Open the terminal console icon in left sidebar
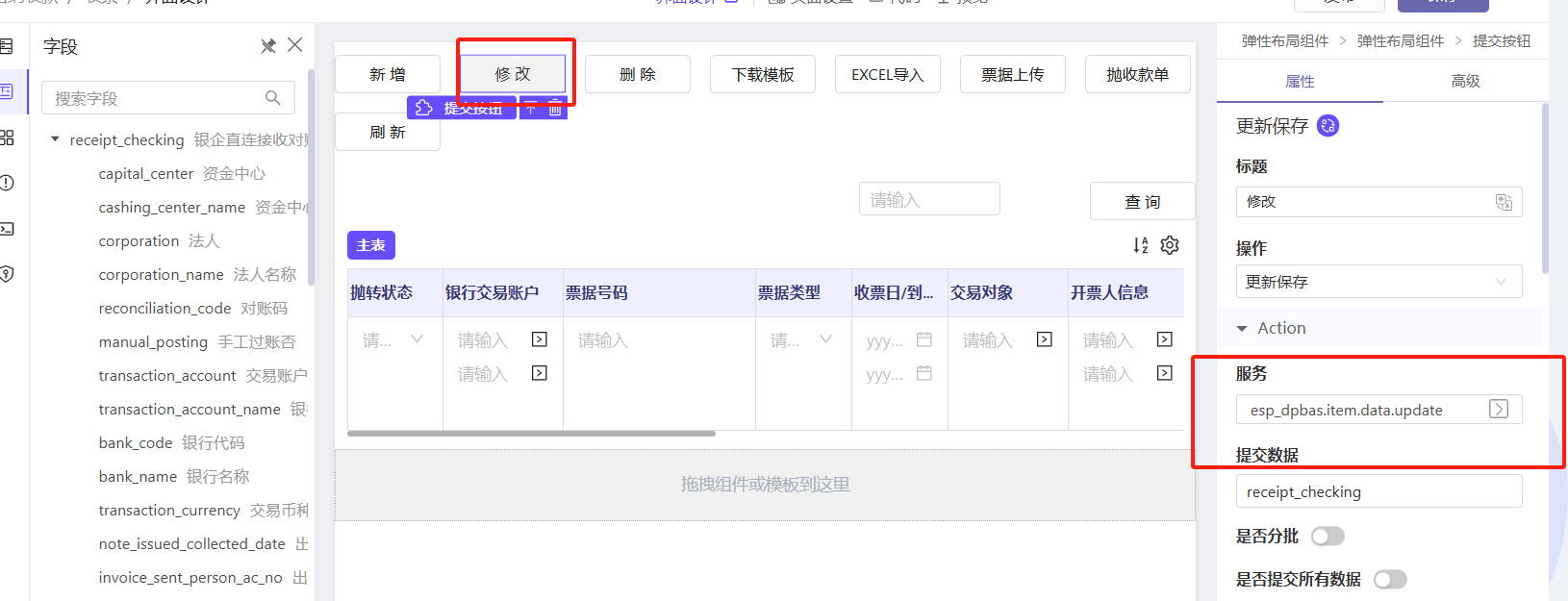The width and height of the screenshot is (1568, 601). click(7, 229)
